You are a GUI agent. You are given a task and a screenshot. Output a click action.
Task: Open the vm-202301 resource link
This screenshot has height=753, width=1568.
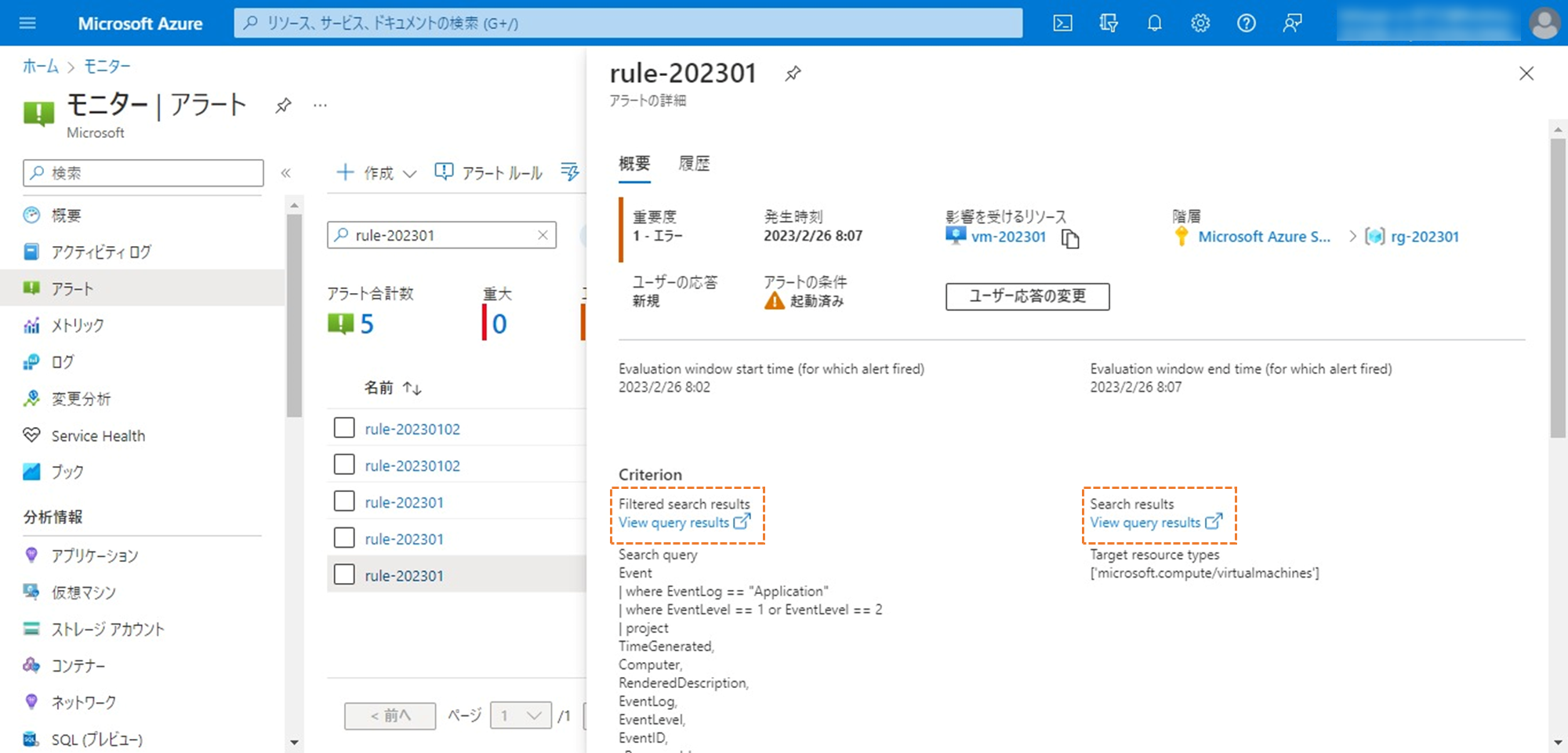coord(1008,237)
